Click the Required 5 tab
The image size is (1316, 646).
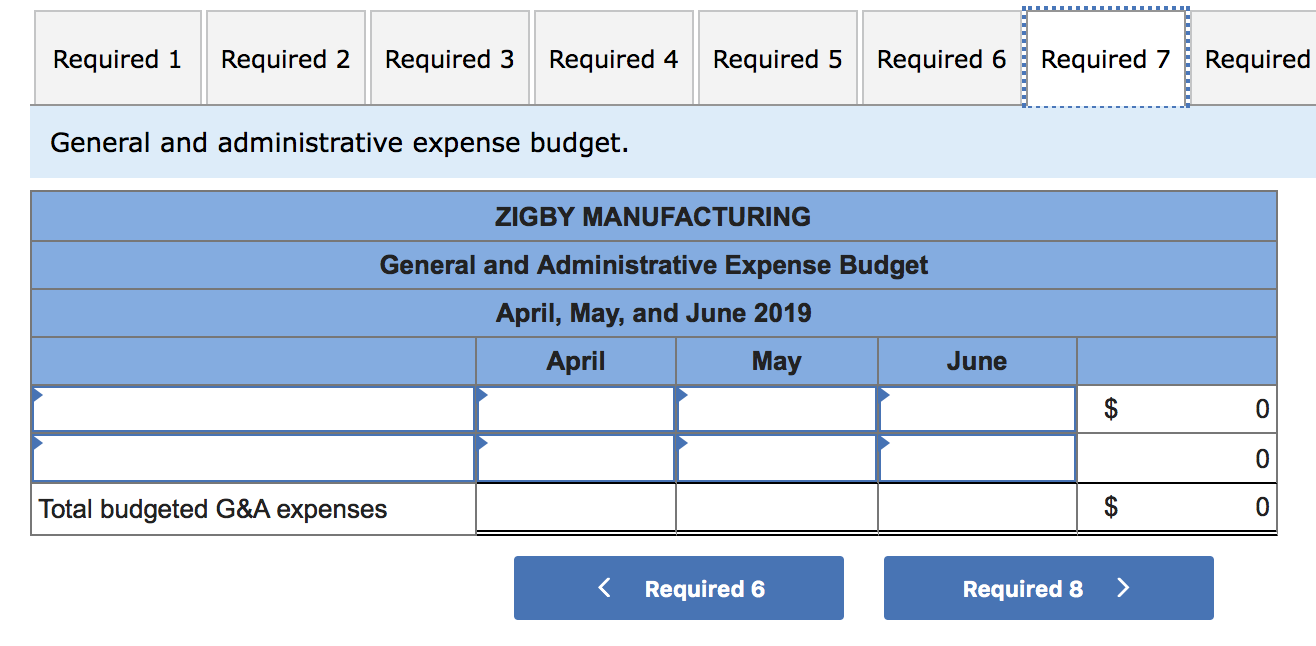click(x=778, y=58)
